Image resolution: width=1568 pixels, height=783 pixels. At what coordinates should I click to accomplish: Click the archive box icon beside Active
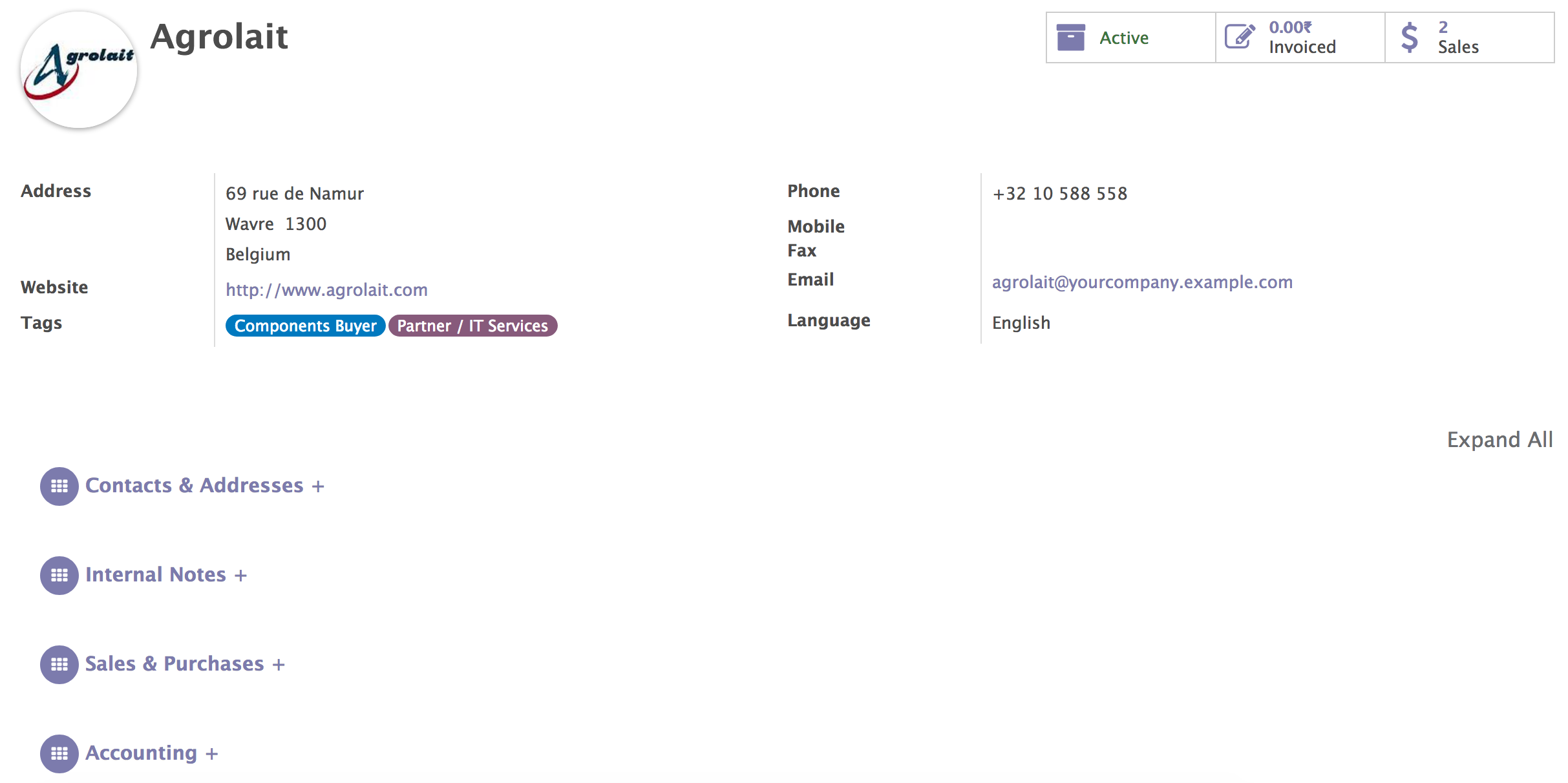[x=1070, y=37]
